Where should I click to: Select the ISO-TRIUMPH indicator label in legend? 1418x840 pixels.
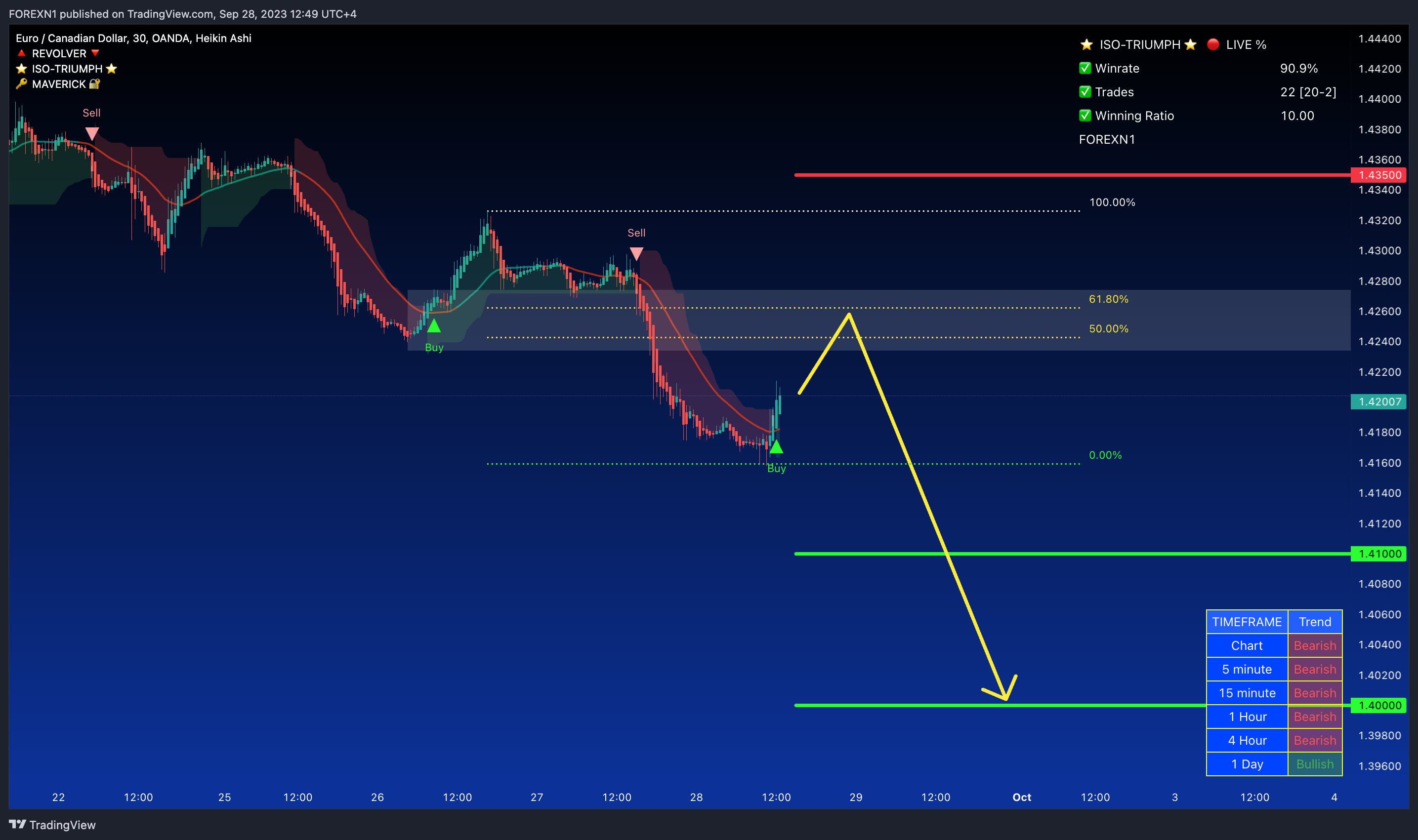(67, 69)
